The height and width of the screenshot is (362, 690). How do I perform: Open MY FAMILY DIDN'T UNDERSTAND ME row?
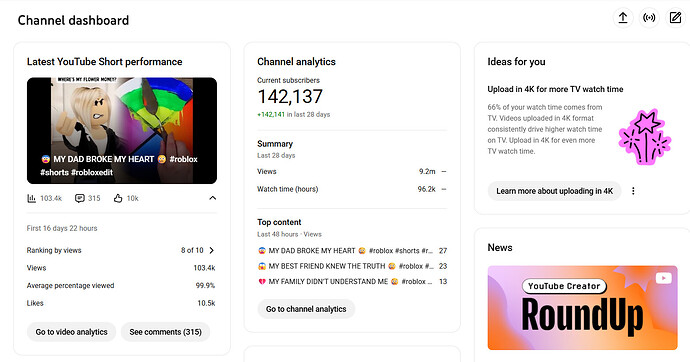pos(352,282)
